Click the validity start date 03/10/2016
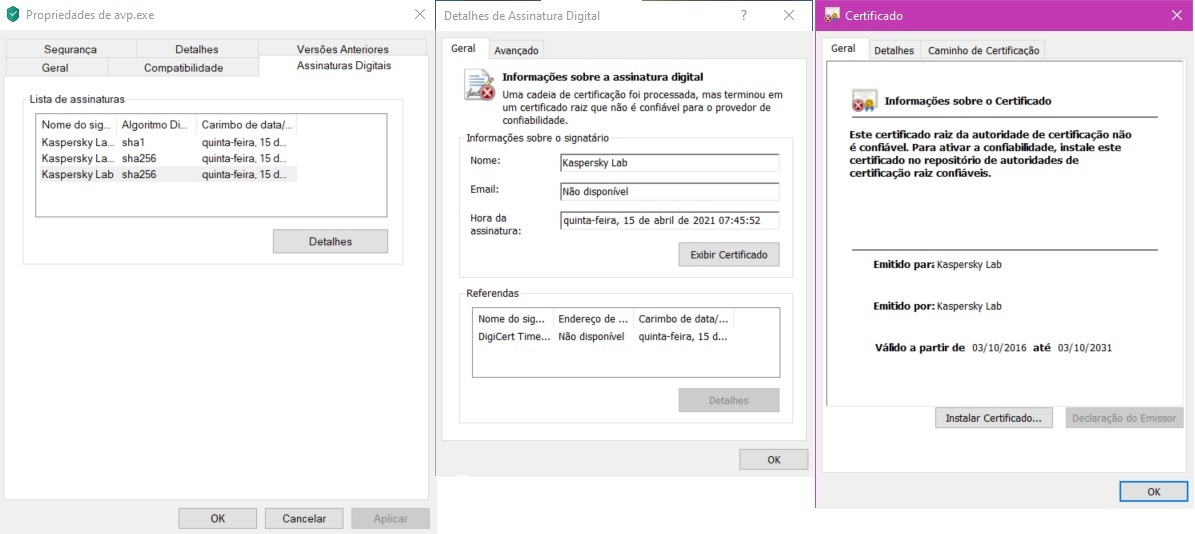This screenshot has width=1195, height=534. point(1000,347)
